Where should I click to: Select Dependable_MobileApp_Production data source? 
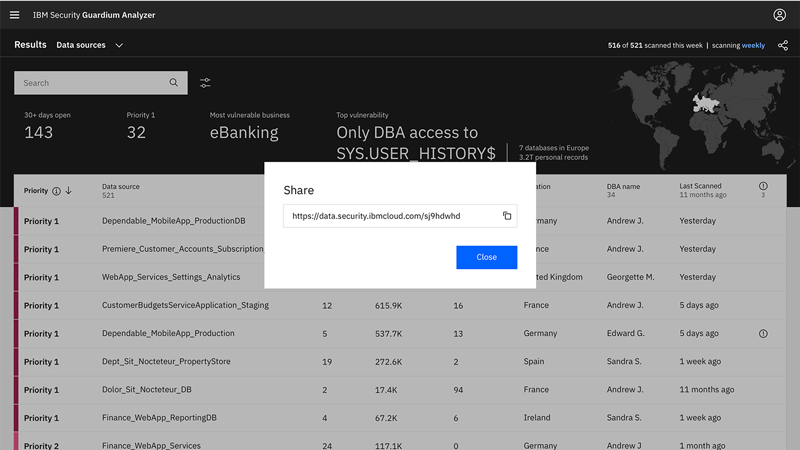click(x=168, y=333)
